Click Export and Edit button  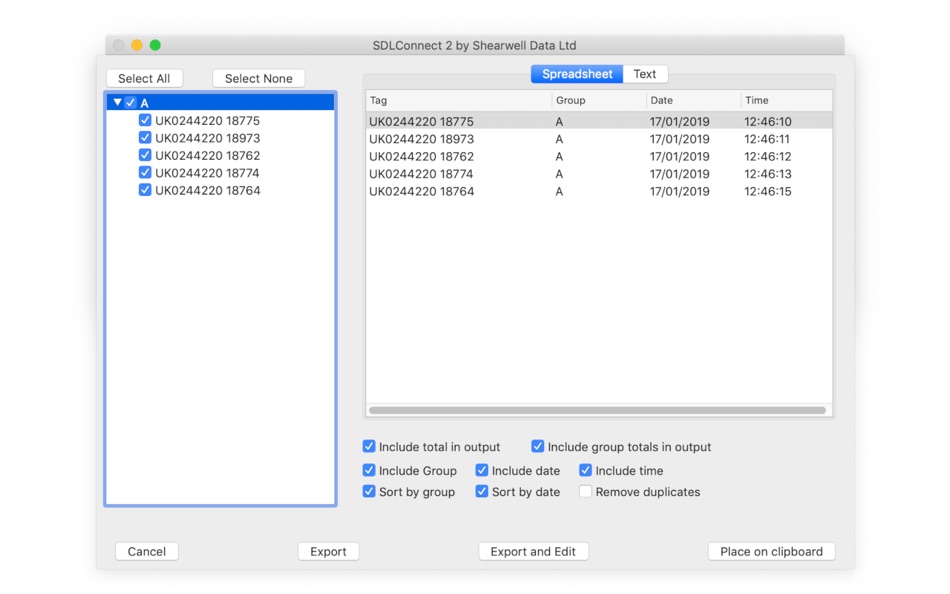click(533, 552)
